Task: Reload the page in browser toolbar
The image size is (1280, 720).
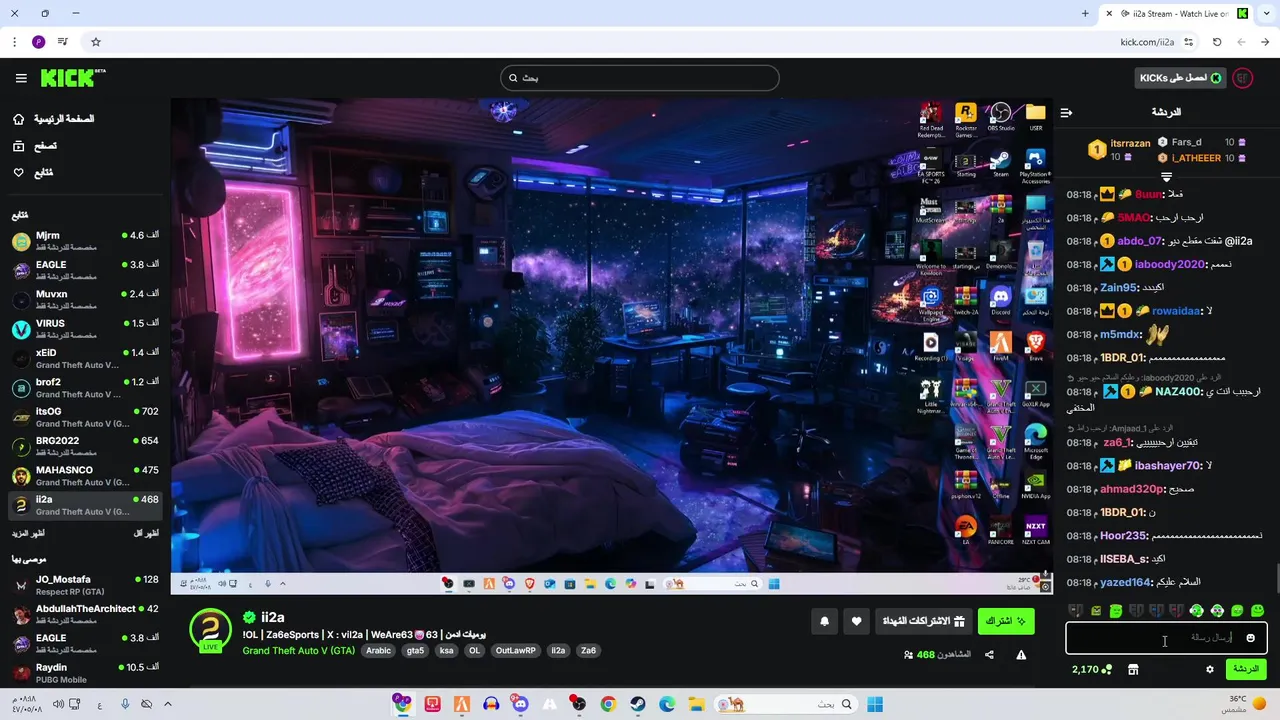Action: click(x=1217, y=42)
